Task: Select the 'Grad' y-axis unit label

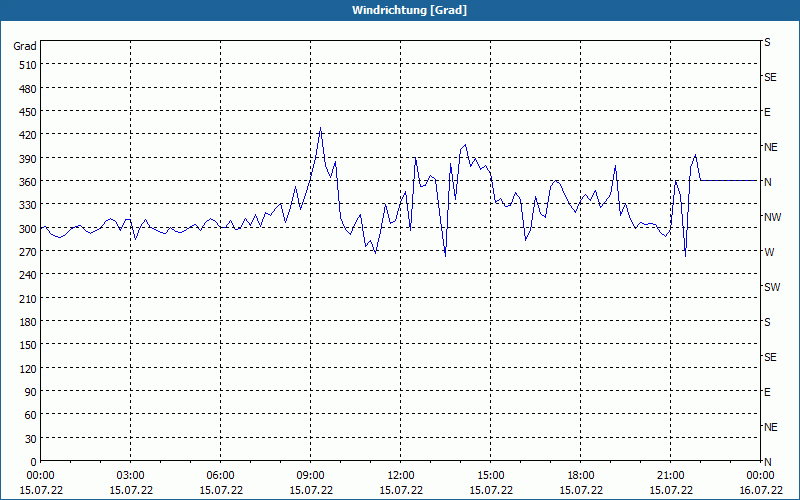Action: [25, 46]
